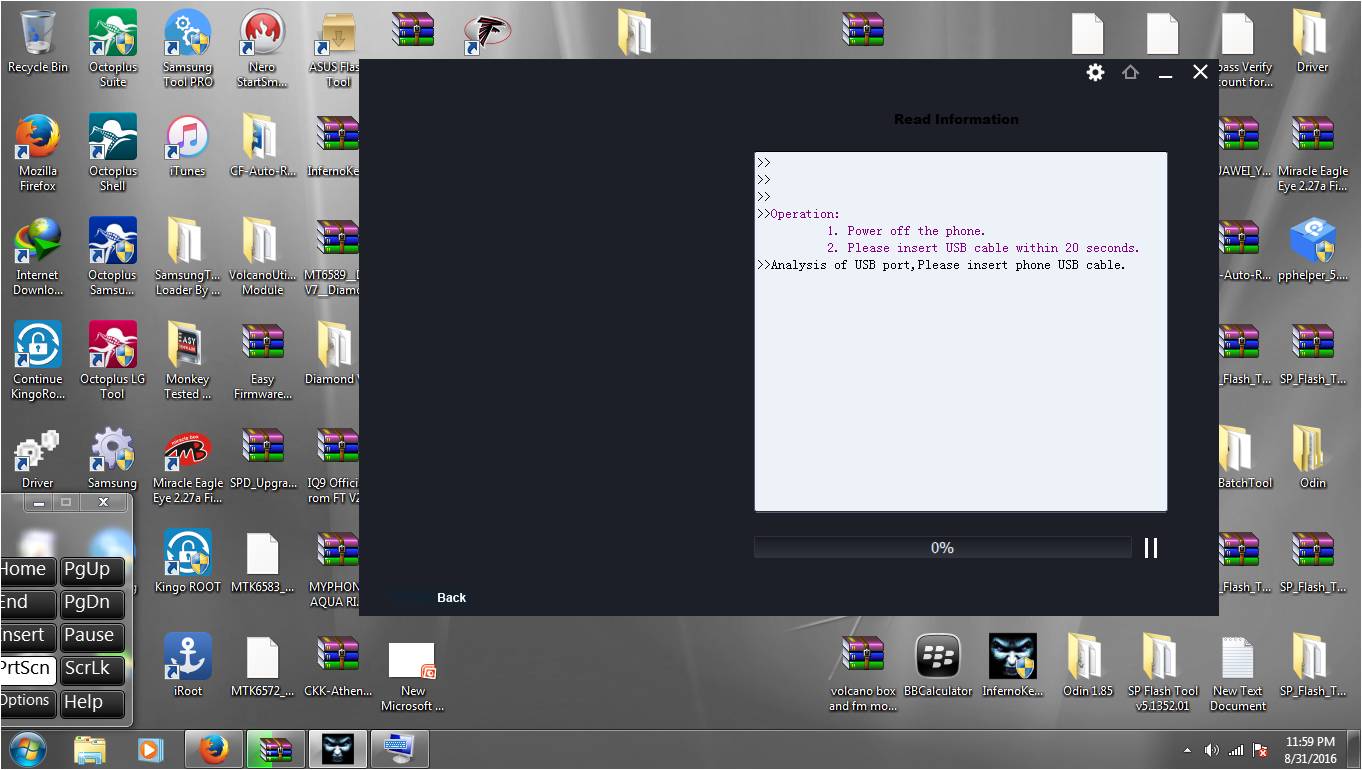
Task: Select the Recycle Bin icon
Action: coord(38,42)
